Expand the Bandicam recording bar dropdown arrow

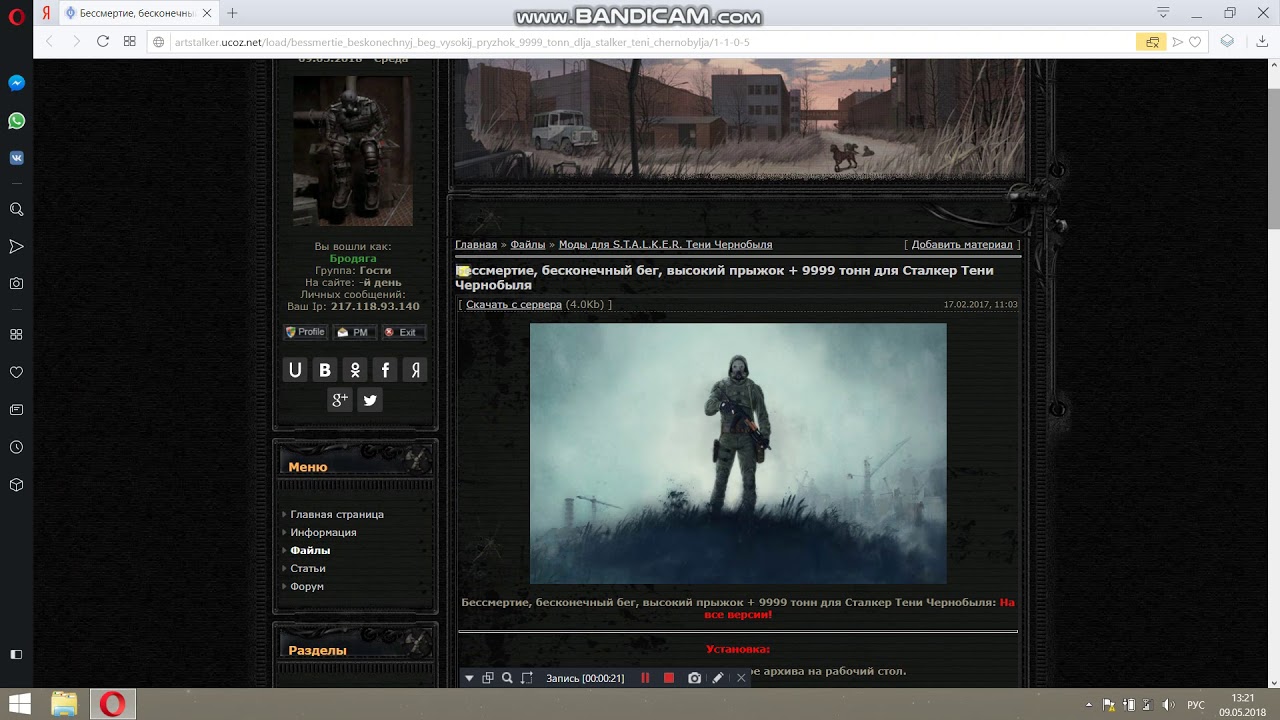coord(469,678)
